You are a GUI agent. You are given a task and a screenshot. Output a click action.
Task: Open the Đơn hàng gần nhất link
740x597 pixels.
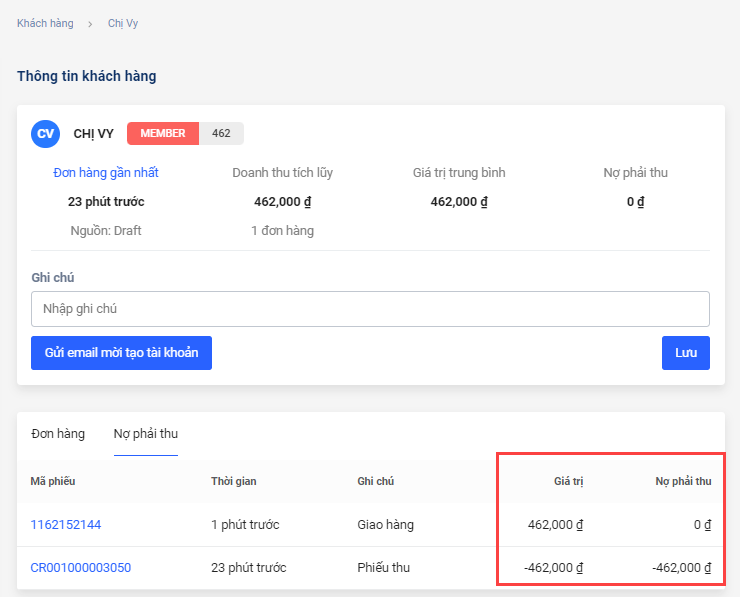(x=106, y=173)
